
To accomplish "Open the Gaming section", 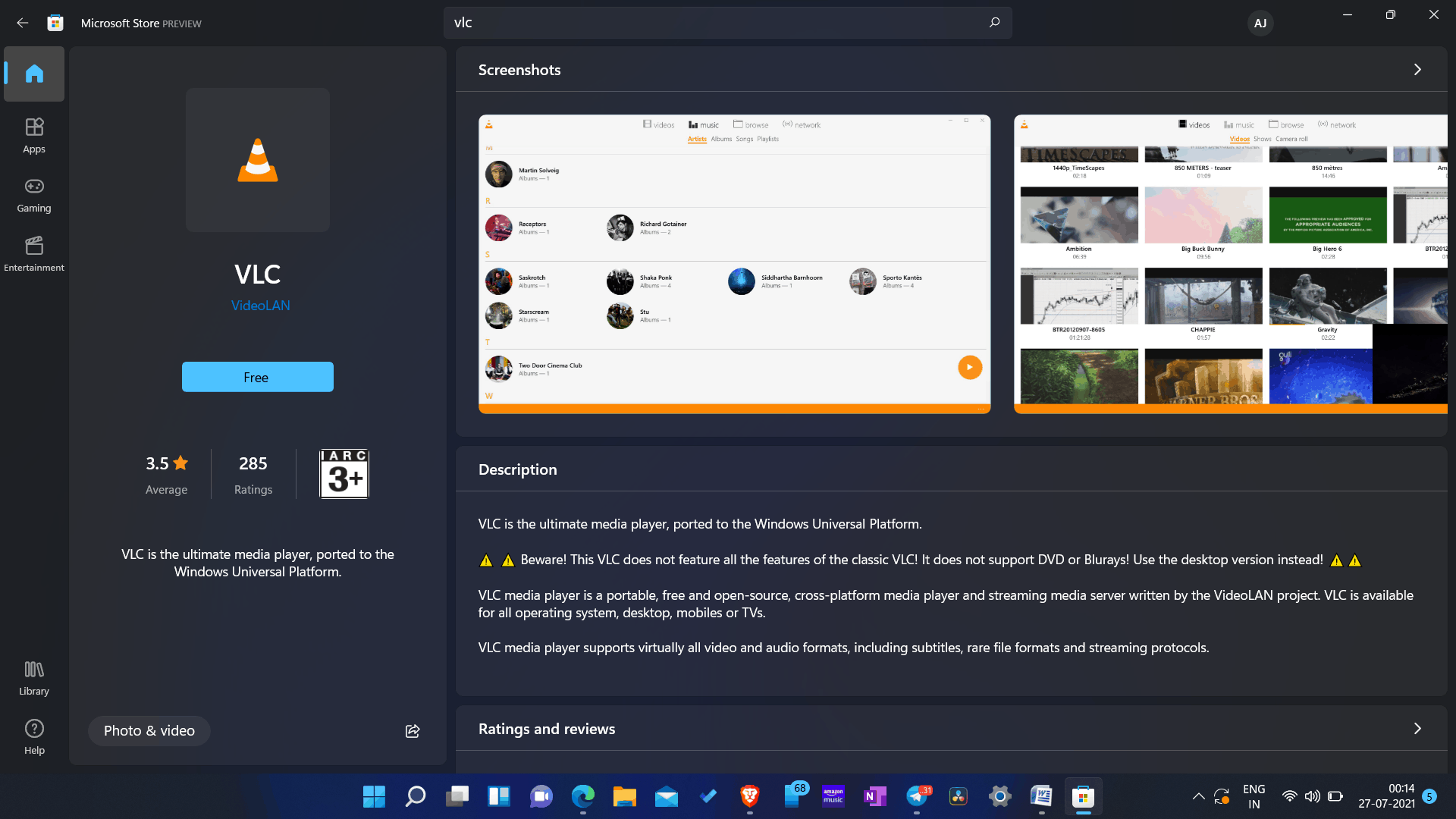I will click(34, 195).
